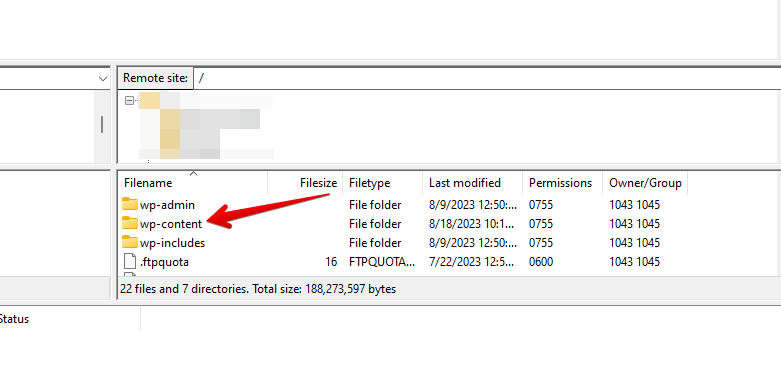
Task: Select the wp-admin folder icon
Action: (x=130, y=204)
